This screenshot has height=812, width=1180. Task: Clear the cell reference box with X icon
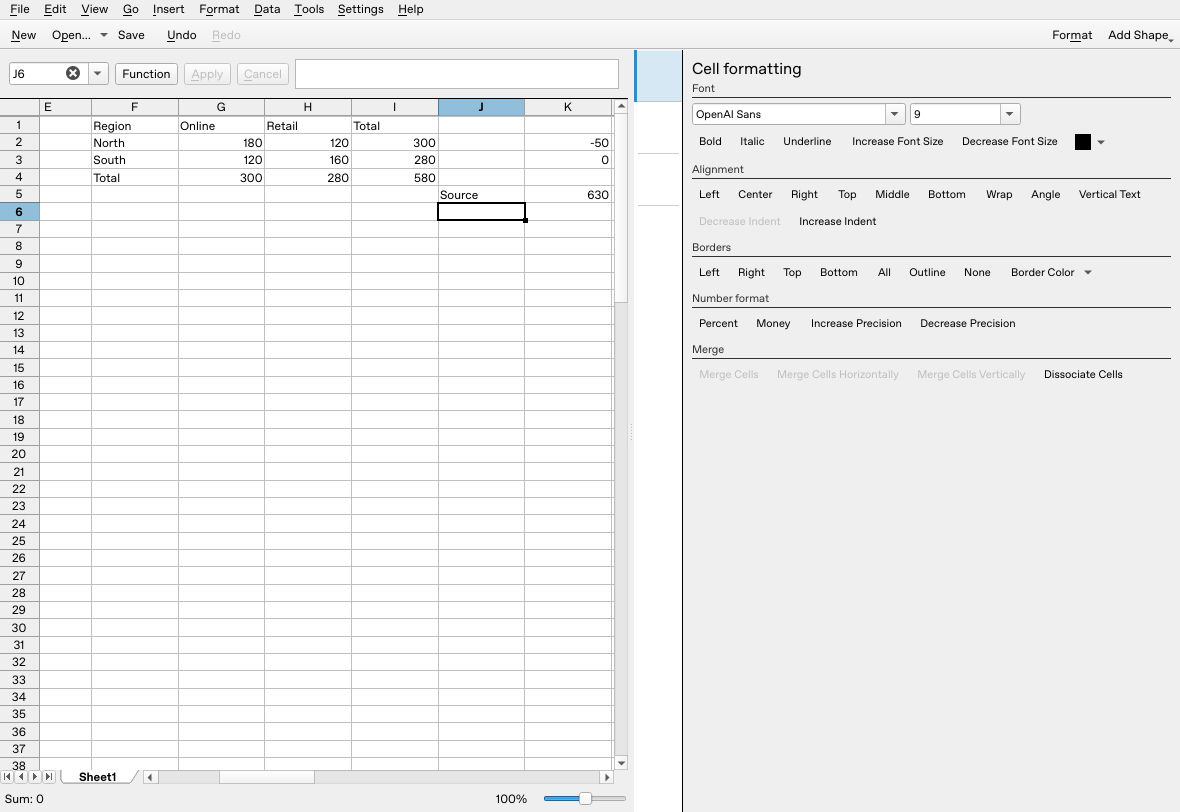tap(73, 73)
